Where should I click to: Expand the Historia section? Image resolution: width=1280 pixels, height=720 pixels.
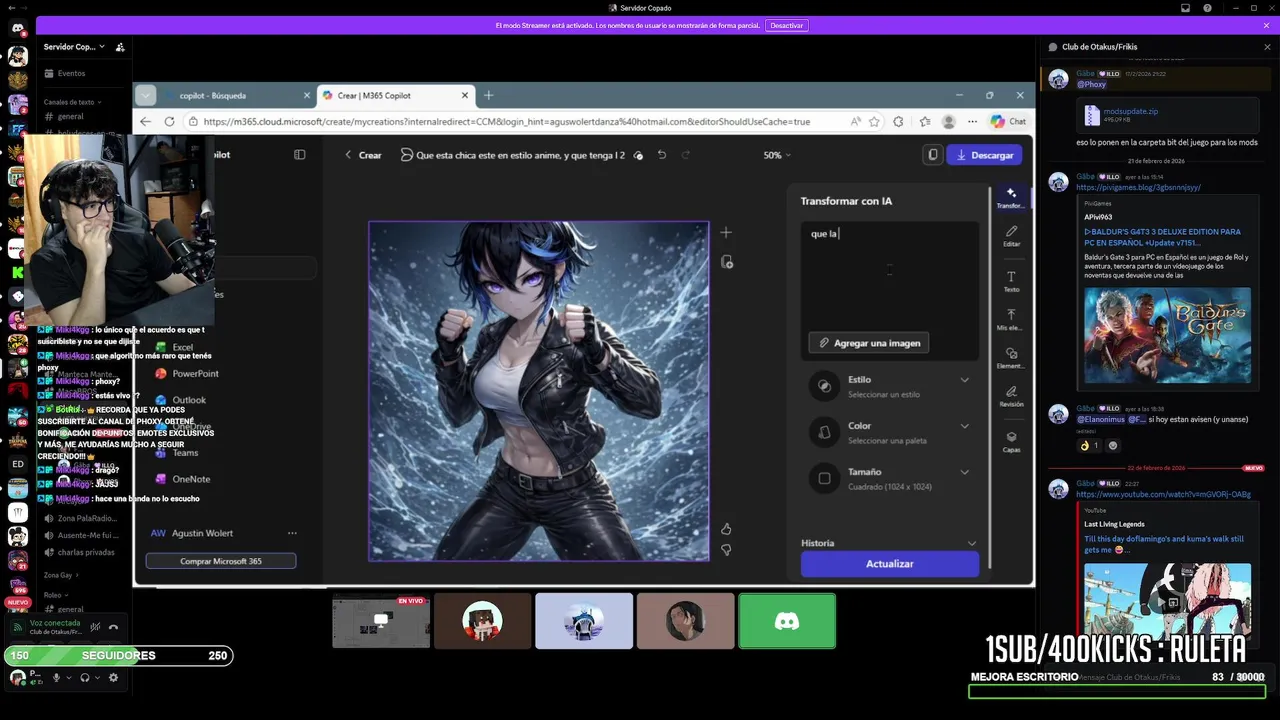tap(889, 543)
